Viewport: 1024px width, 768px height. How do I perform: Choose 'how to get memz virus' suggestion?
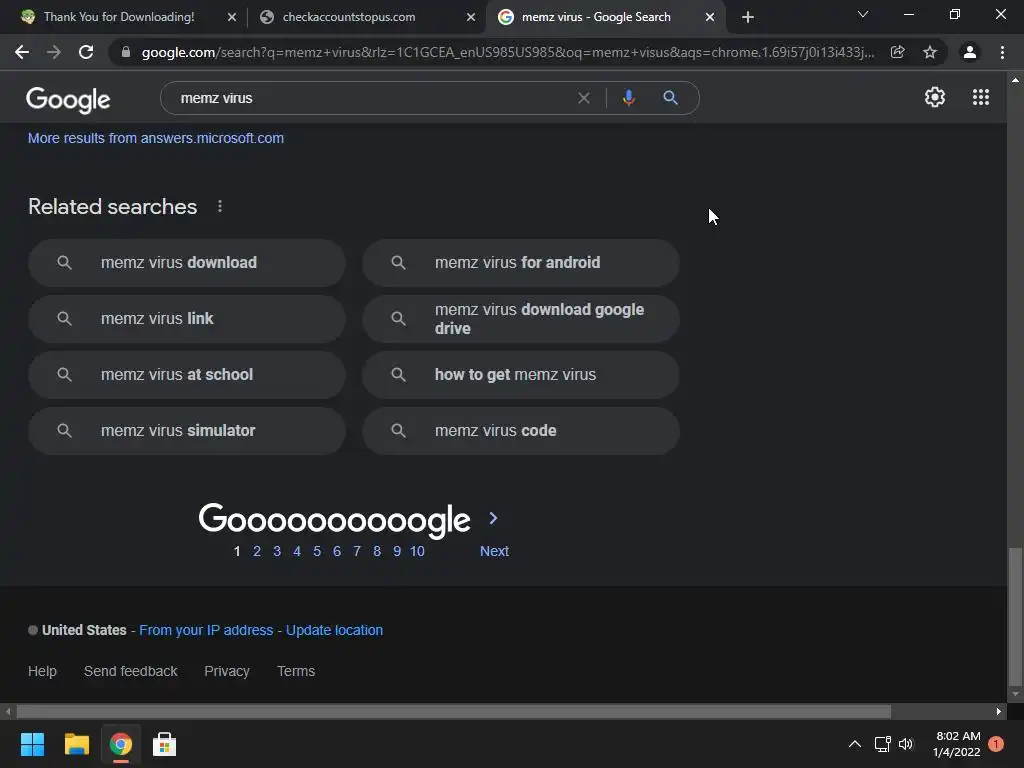coord(520,375)
